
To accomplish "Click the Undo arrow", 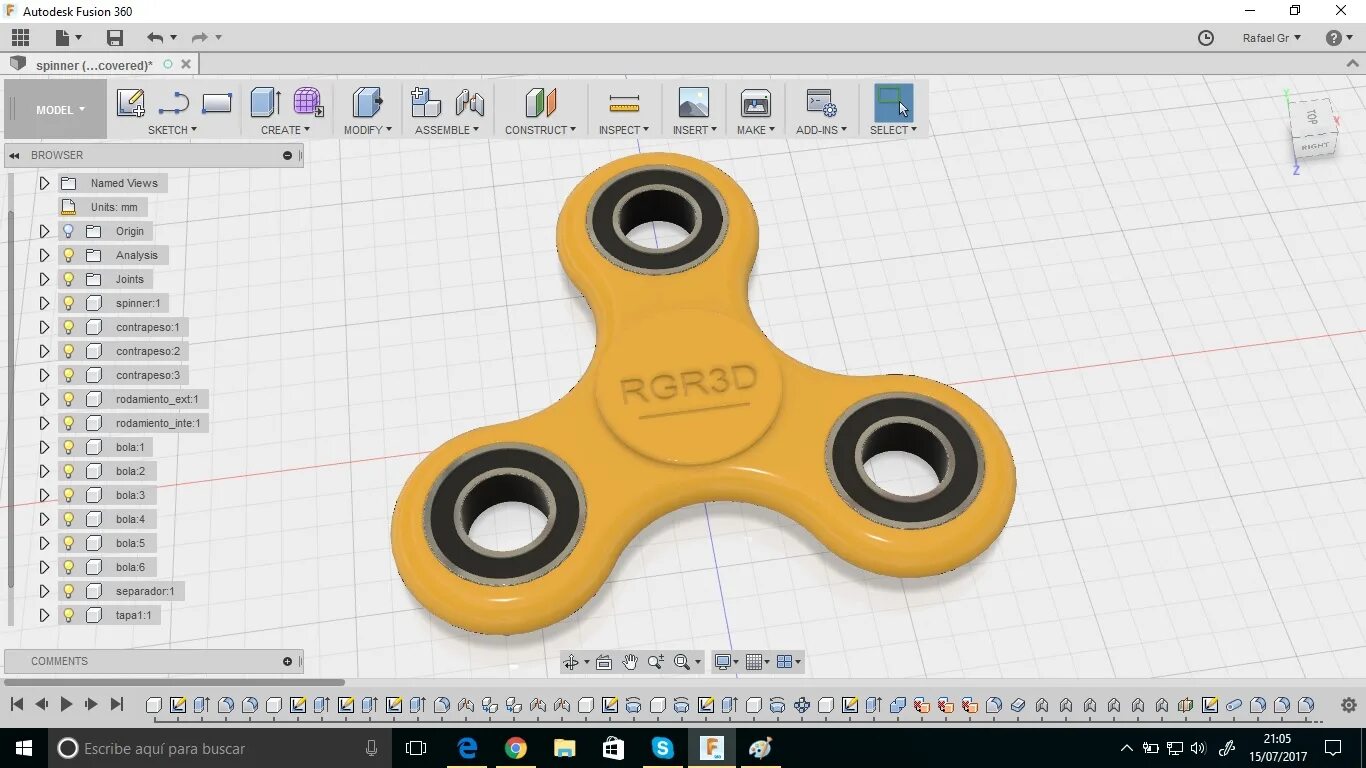I will point(155,38).
